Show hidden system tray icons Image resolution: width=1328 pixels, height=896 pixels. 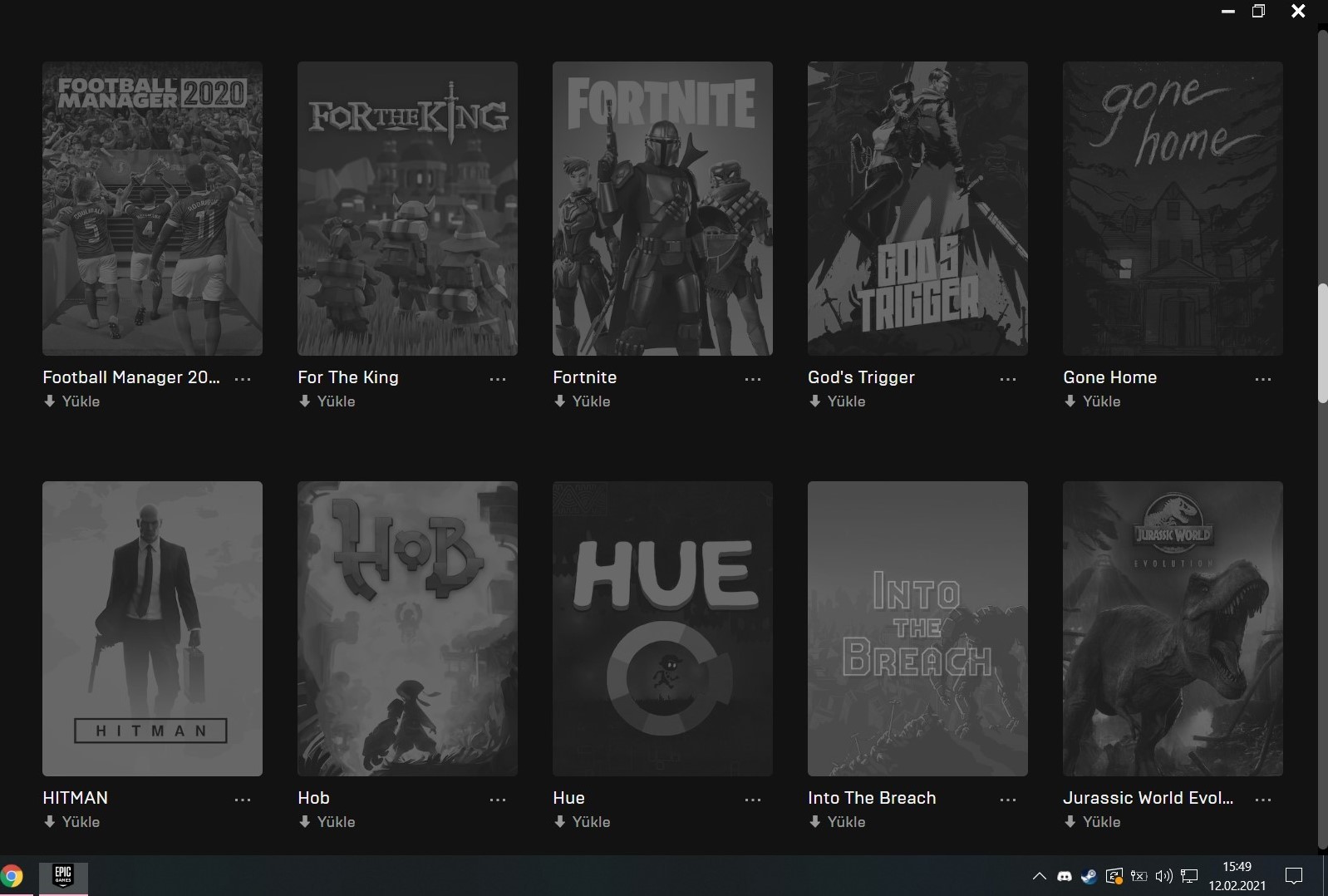(1039, 876)
